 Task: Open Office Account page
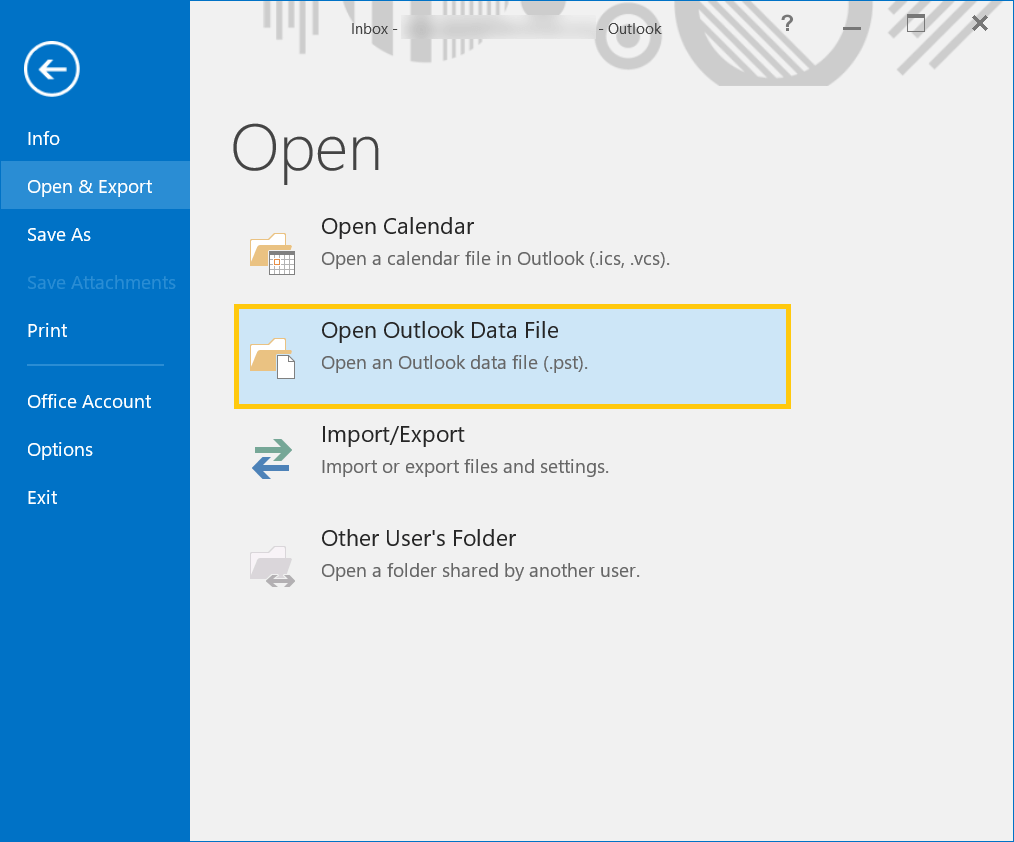[89, 402]
